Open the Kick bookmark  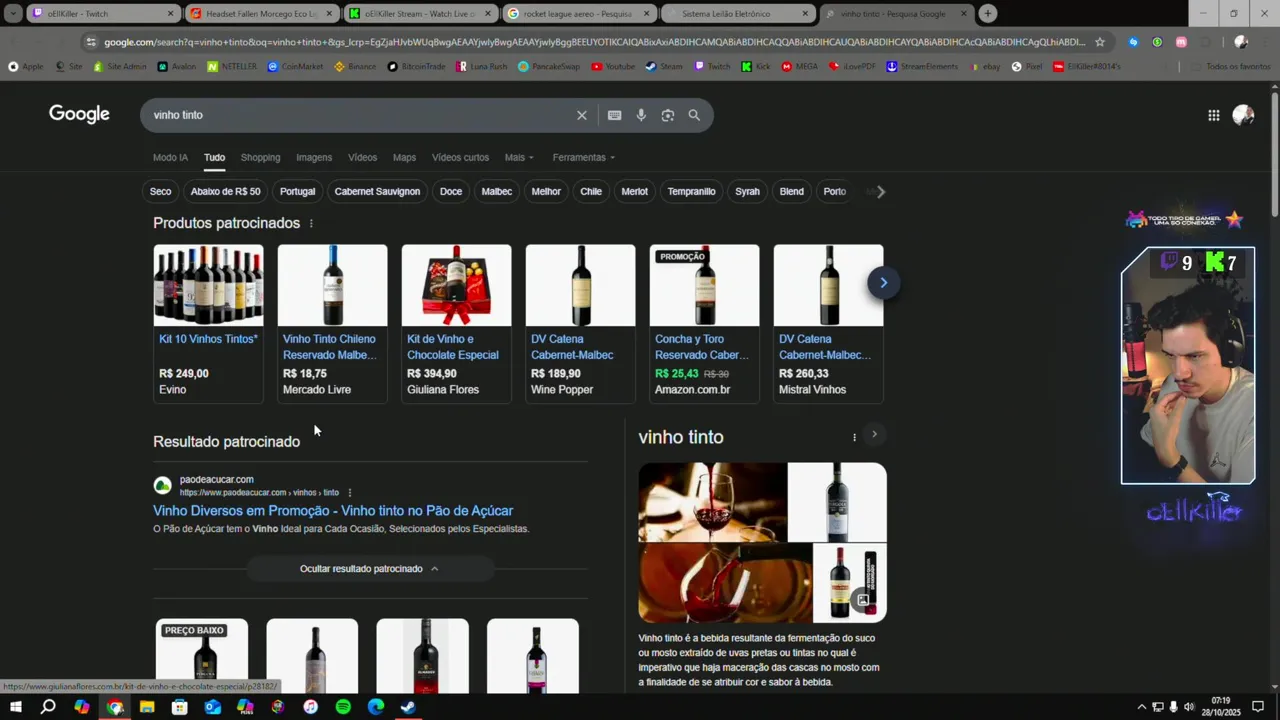pos(755,67)
